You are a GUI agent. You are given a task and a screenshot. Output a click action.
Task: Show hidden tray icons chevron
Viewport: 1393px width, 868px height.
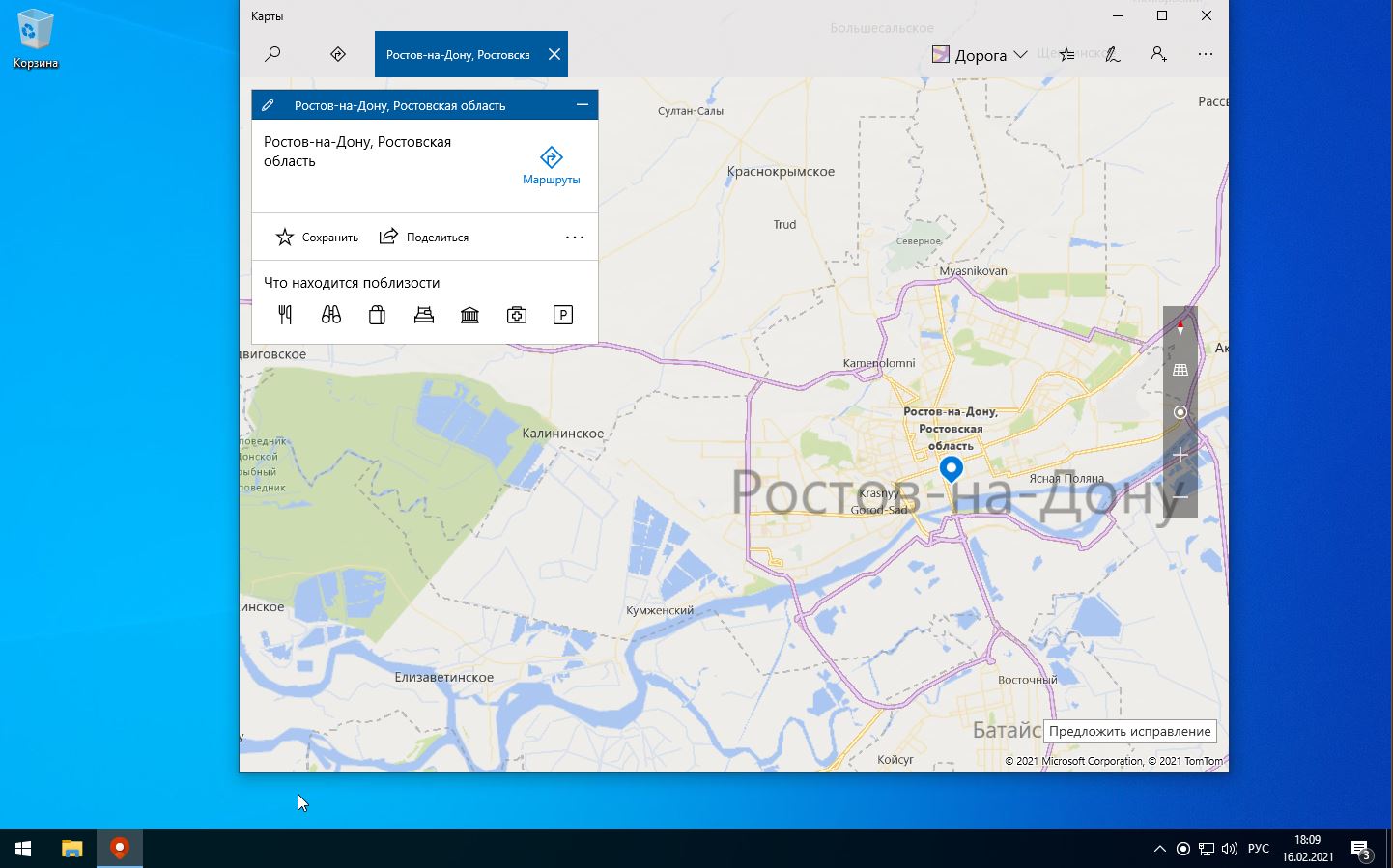(x=1160, y=849)
